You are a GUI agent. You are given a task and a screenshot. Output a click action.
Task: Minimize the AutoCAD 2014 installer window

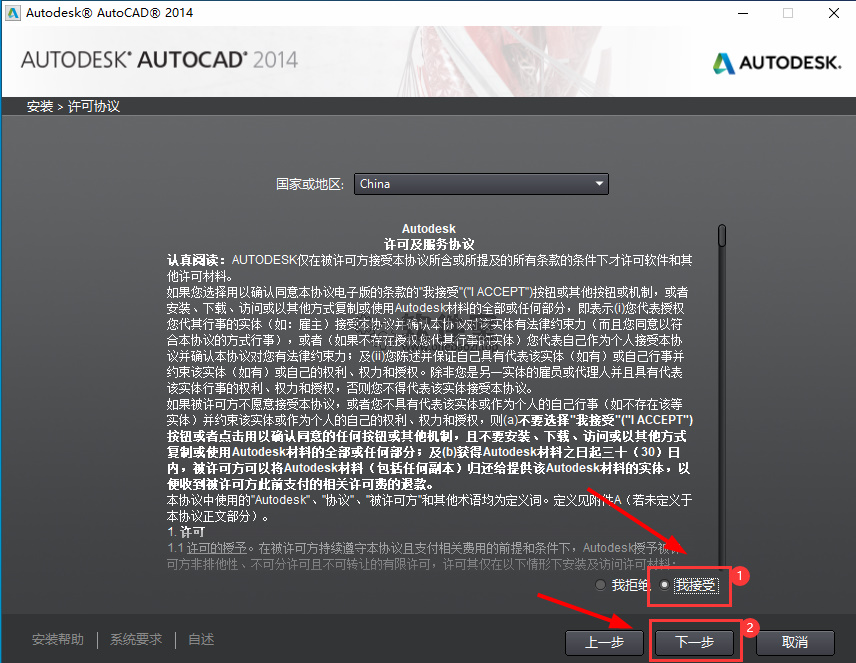click(743, 13)
